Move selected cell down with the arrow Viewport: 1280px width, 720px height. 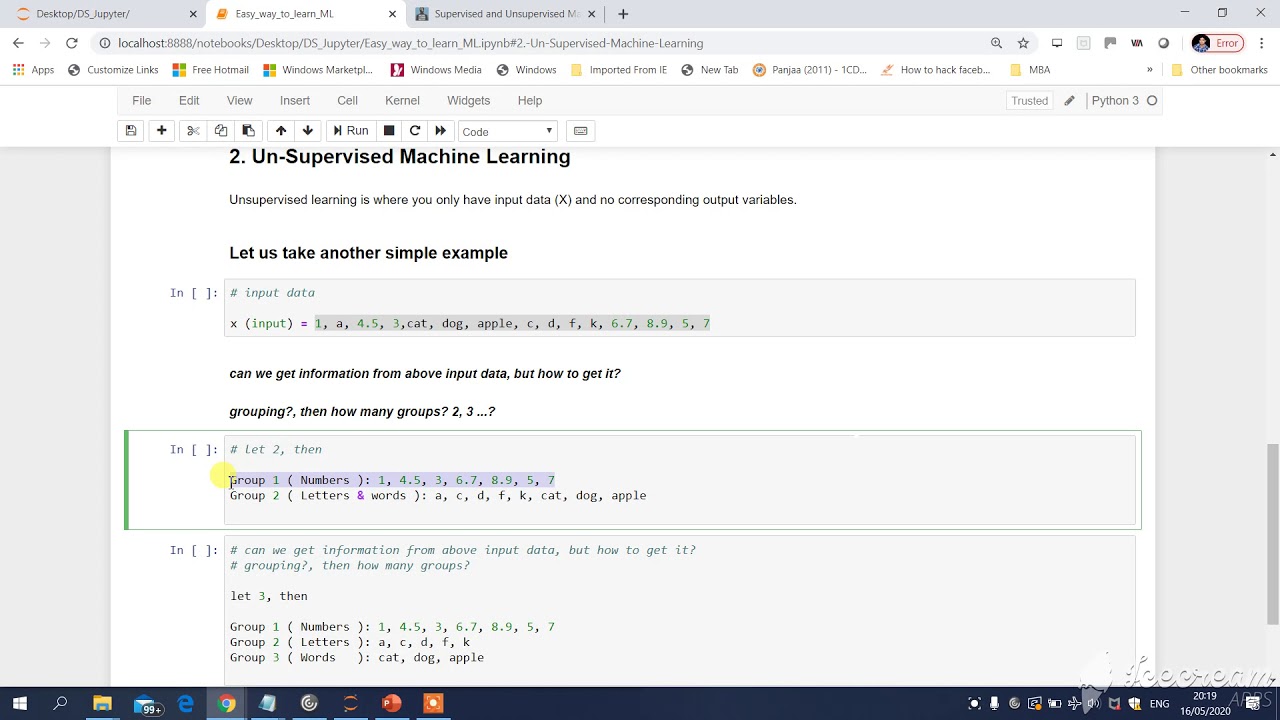point(308,131)
